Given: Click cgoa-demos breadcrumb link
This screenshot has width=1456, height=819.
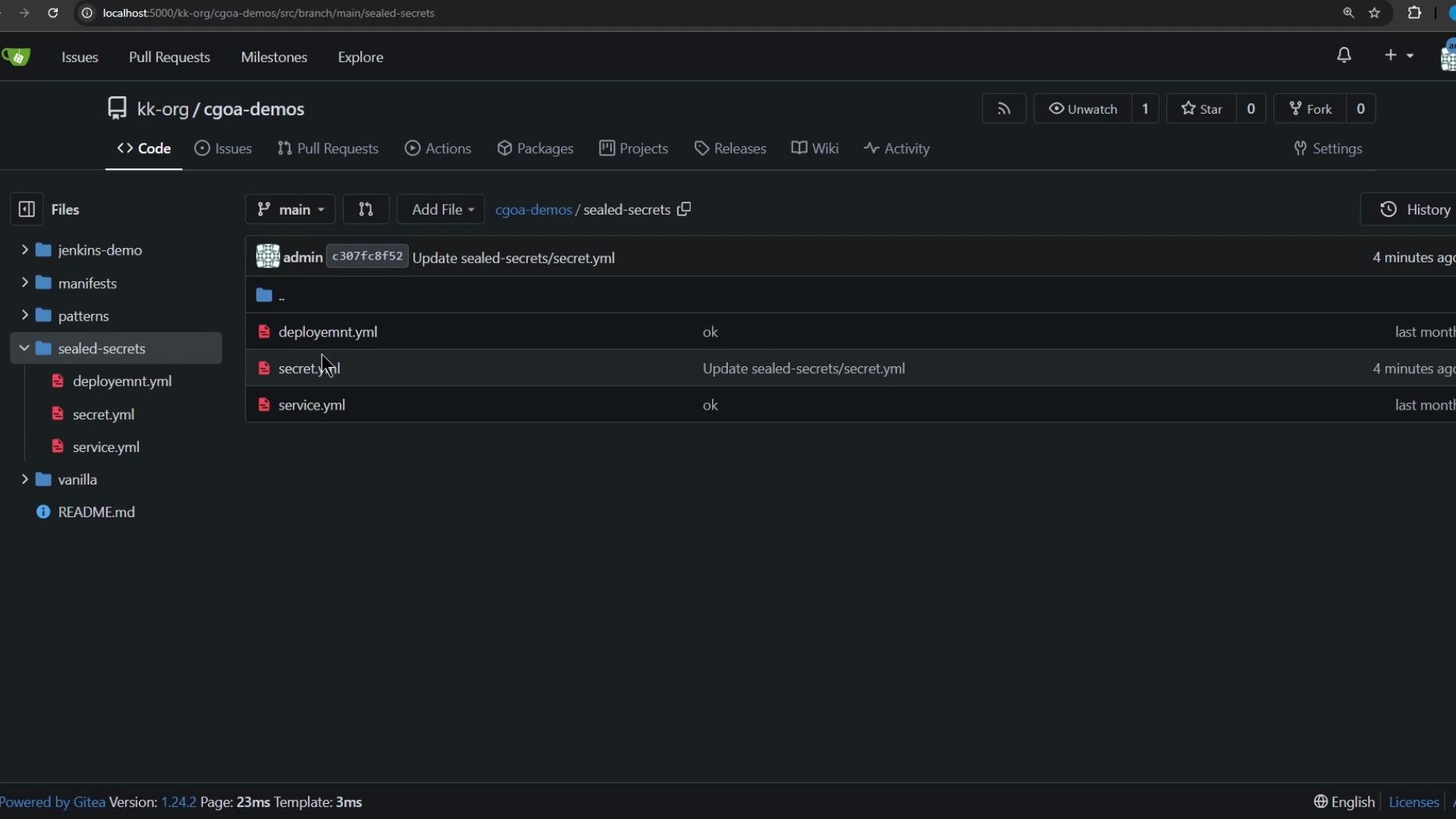Looking at the screenshot, I should point(533,209).
